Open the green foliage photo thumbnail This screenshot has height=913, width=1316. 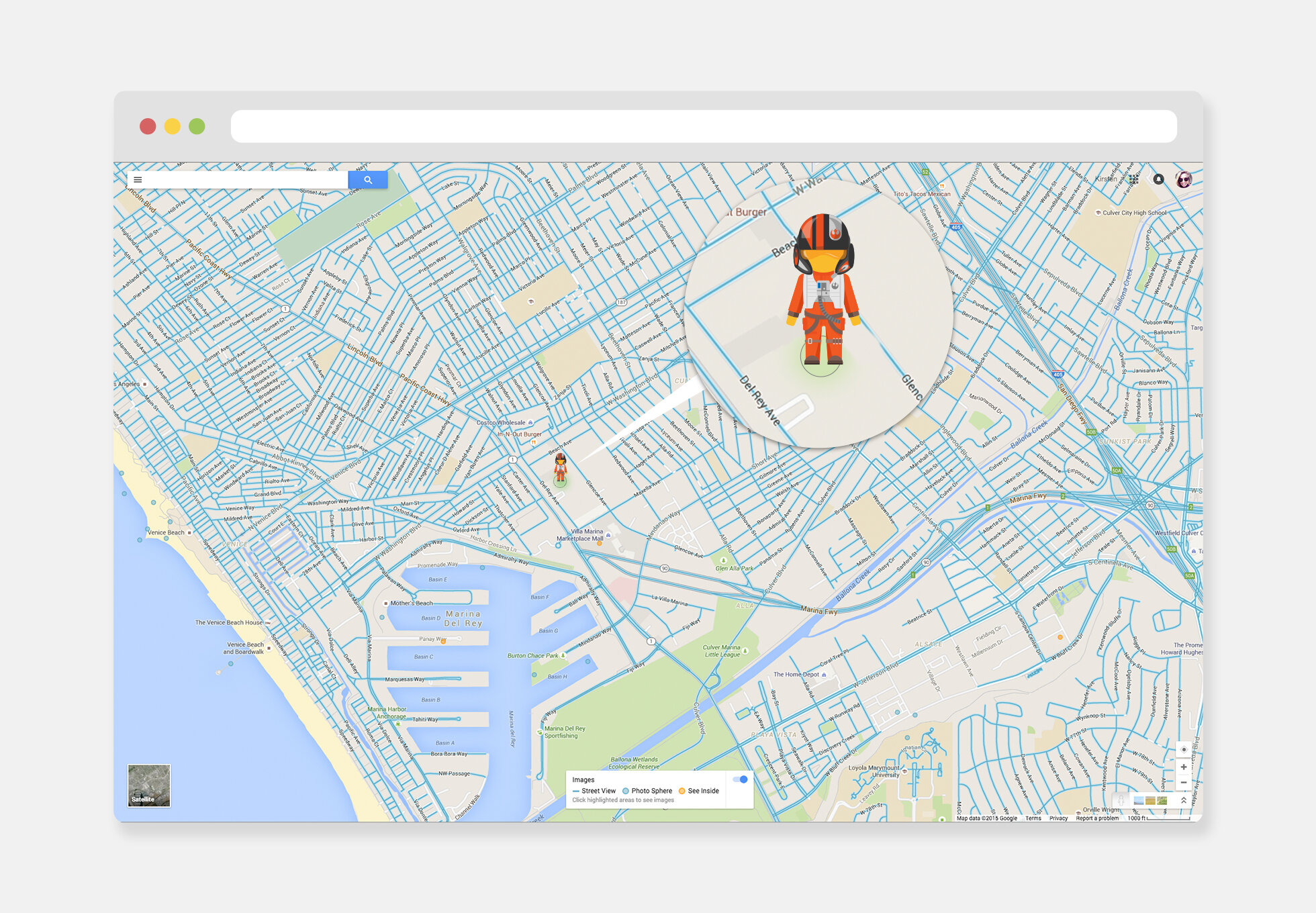point(1162,800)
